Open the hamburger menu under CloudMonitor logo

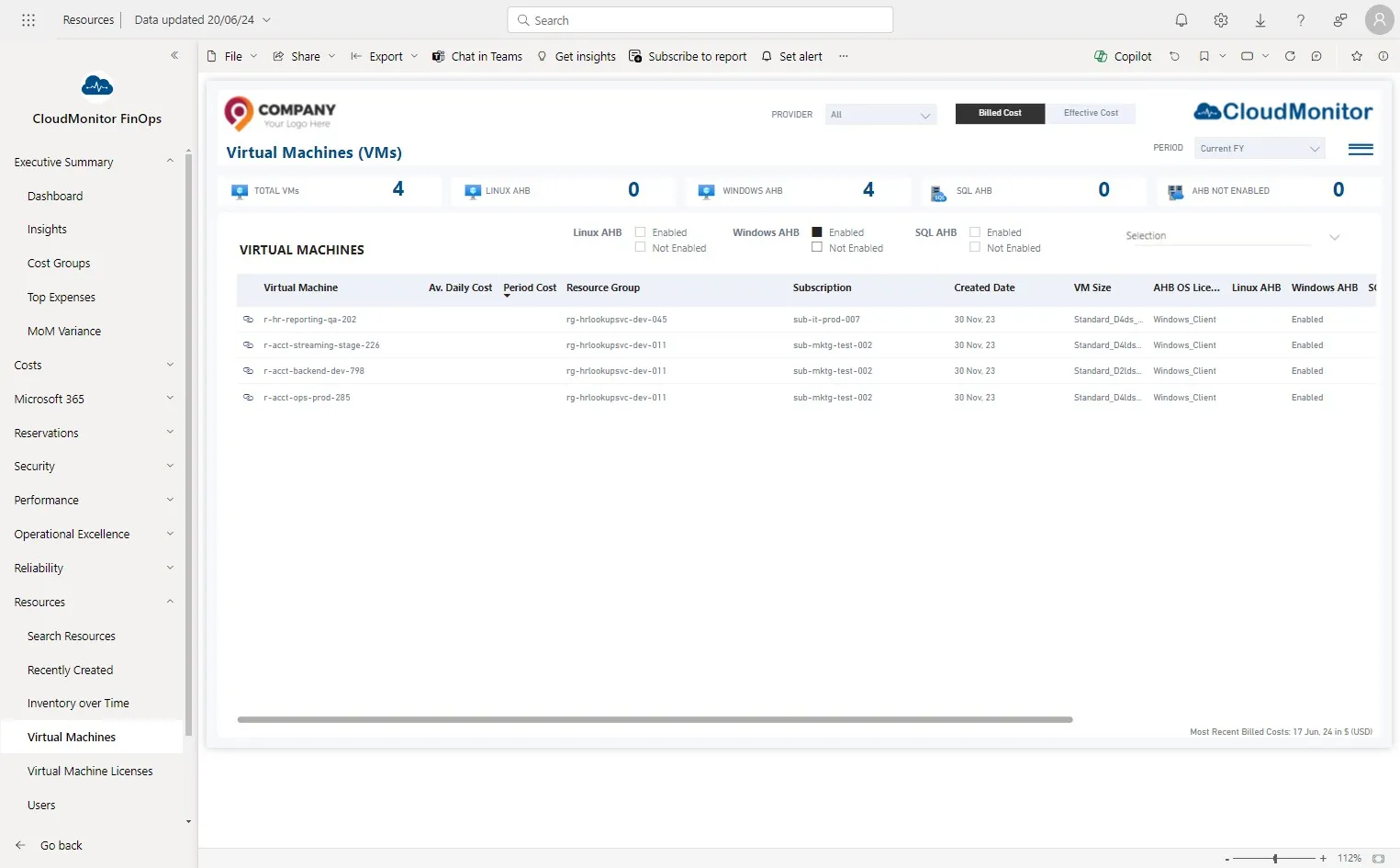pos(1361,150)
